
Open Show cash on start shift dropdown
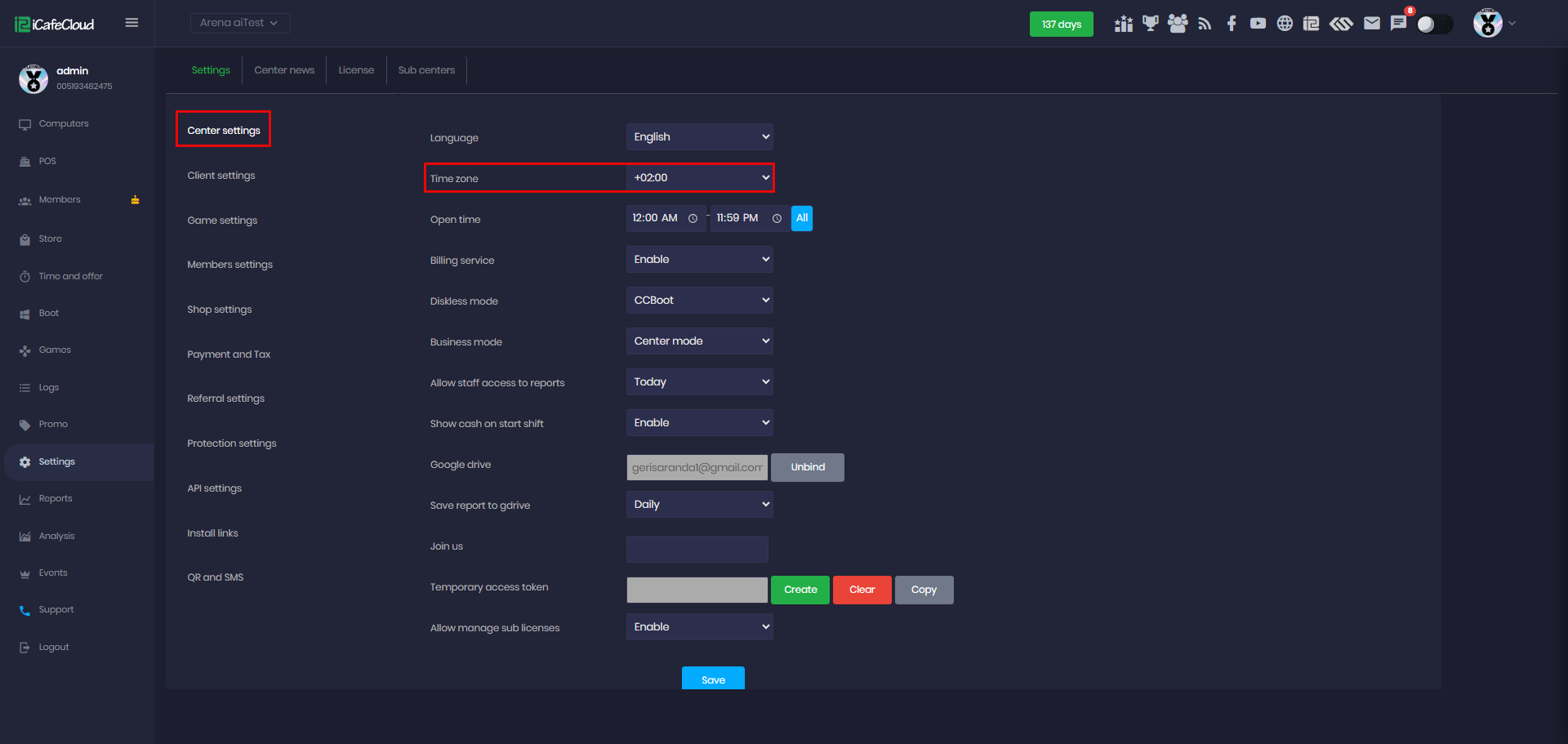click(700, 422)
